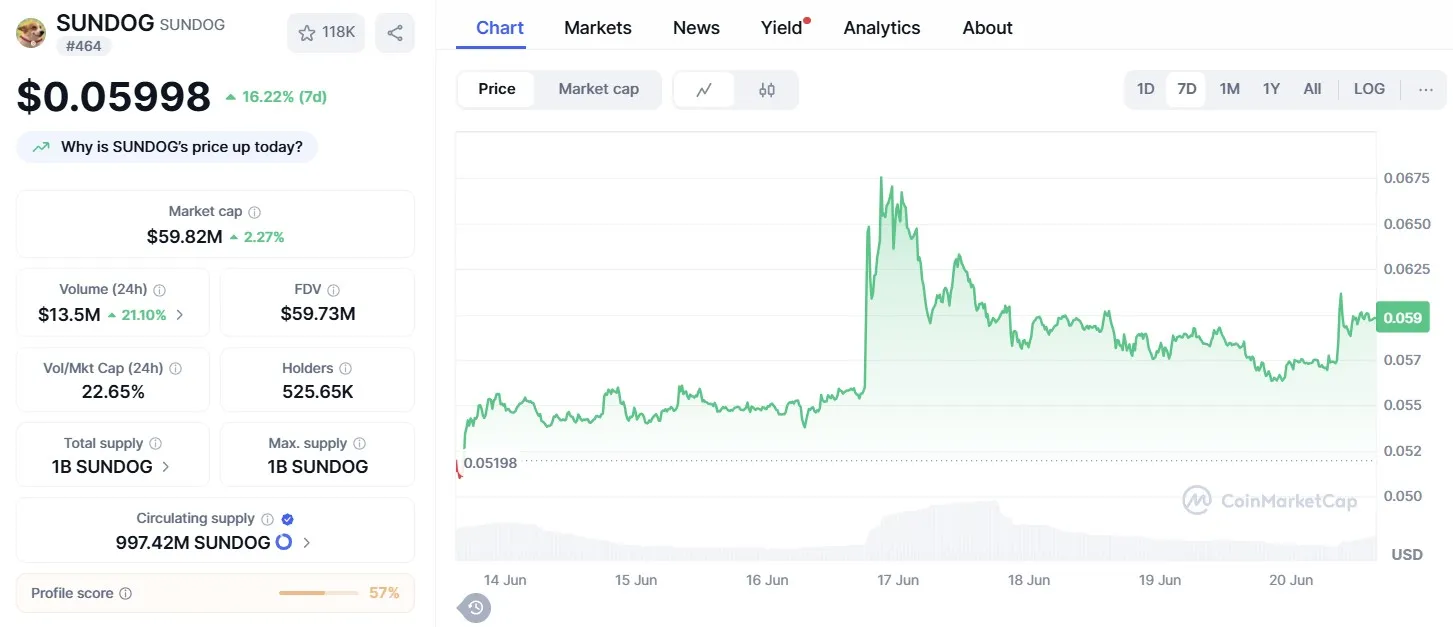Click the 0.0675 y-axis price label

1406,178
